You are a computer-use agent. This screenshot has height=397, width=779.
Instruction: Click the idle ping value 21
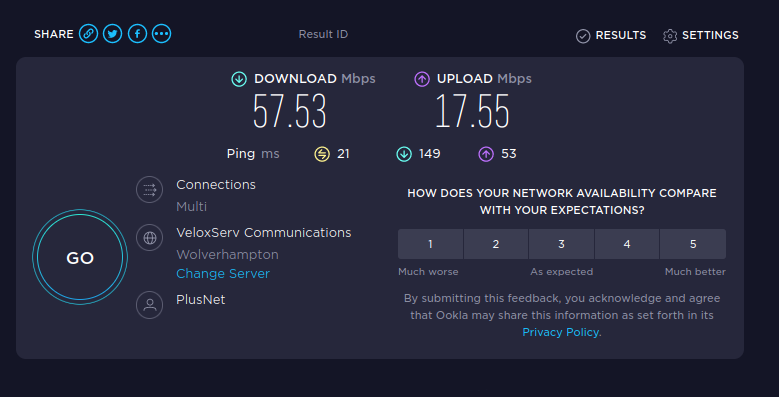(343, 154)
